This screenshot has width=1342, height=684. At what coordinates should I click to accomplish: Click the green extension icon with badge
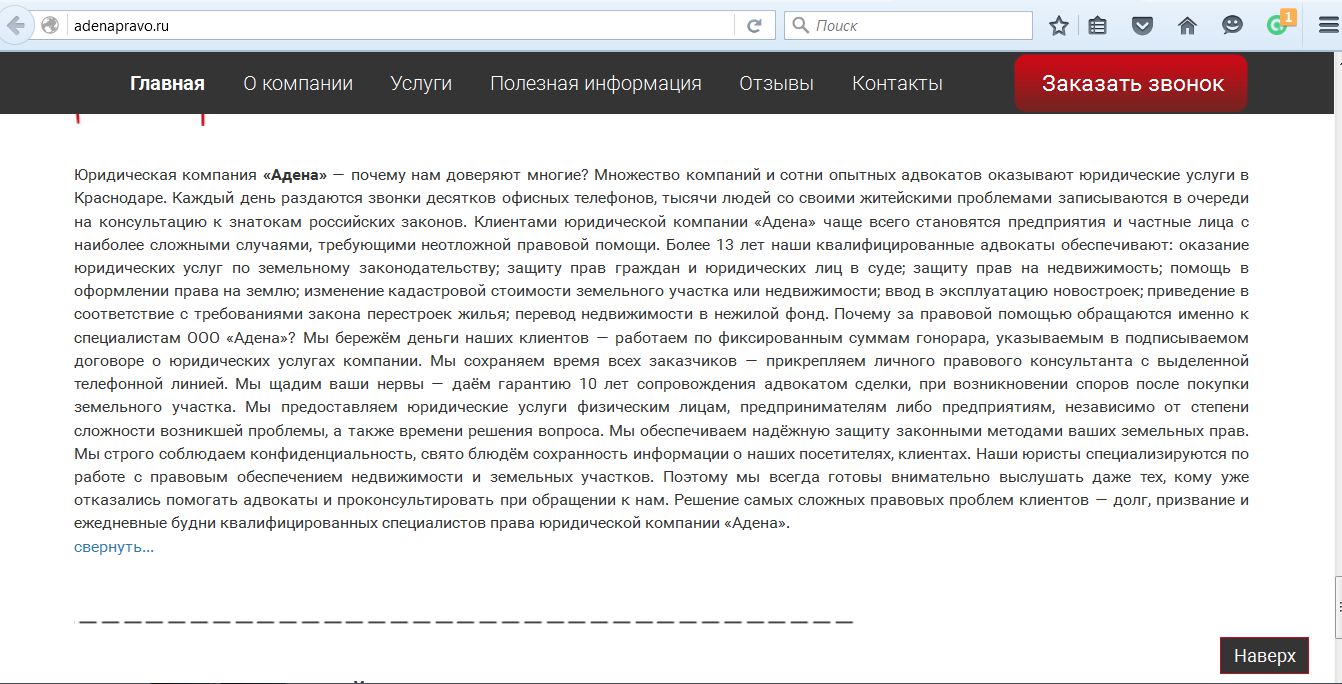point(1278,25)
